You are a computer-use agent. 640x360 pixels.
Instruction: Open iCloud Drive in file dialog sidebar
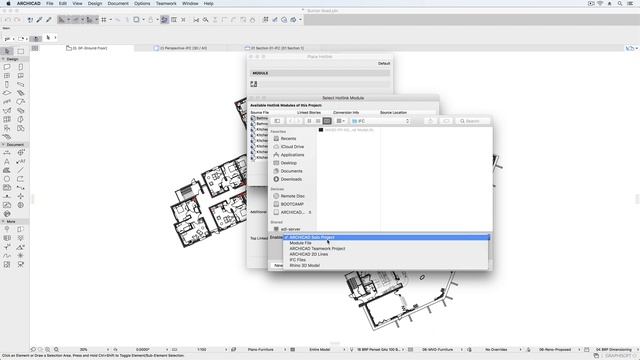(x=292, y=147)
